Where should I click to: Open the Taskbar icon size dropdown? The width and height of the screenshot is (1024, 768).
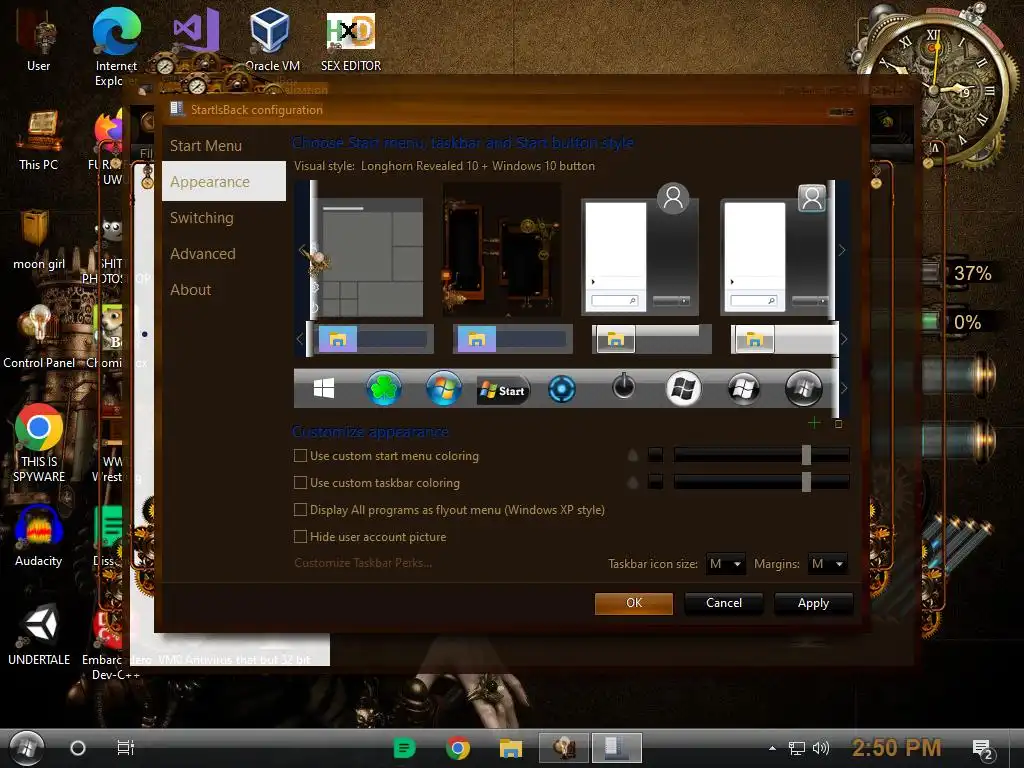point(726,564)
